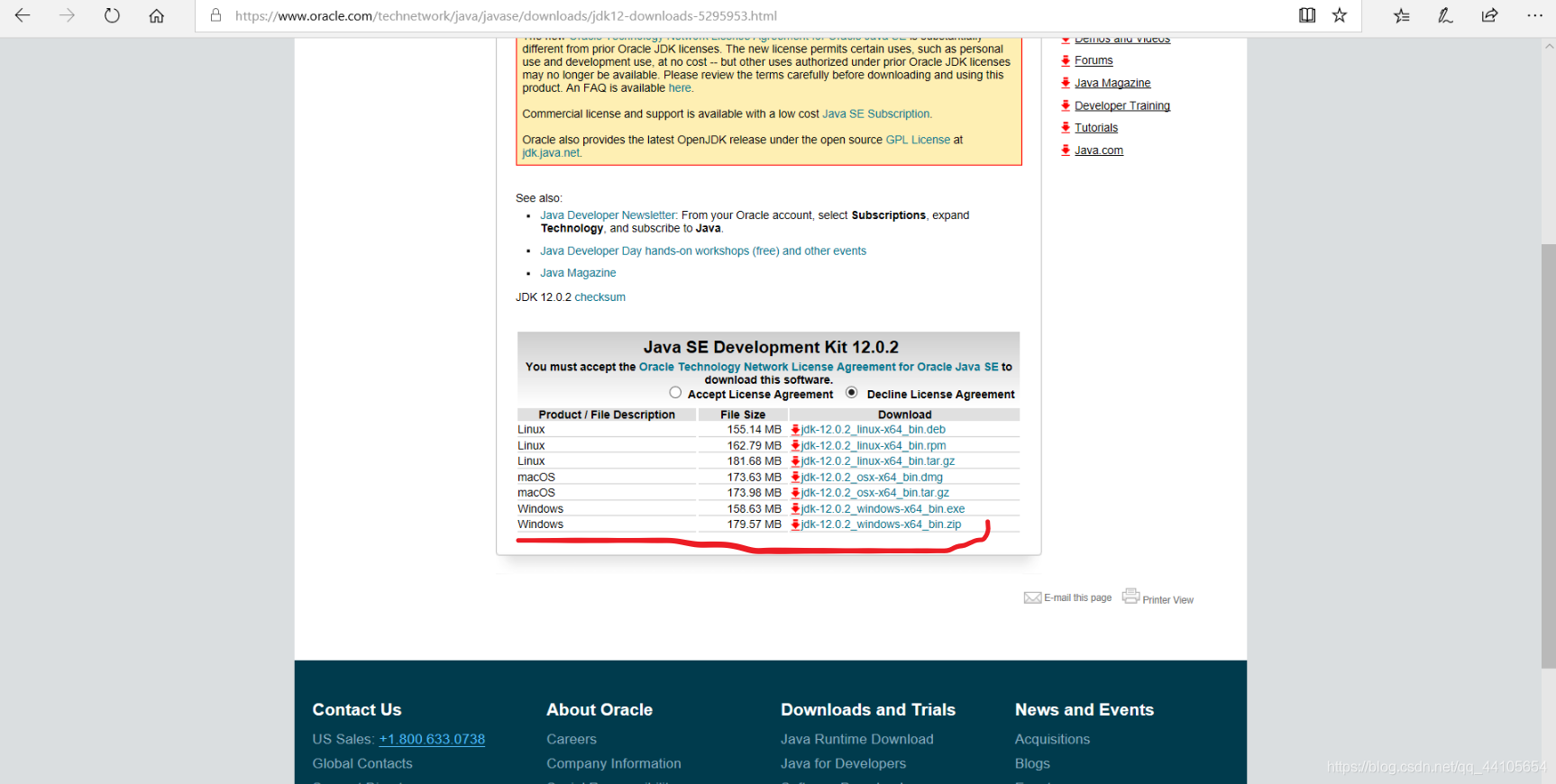Open Java for Developers footer link
The height and width of the screenshot is (784, 1556).
click(843, 763)
